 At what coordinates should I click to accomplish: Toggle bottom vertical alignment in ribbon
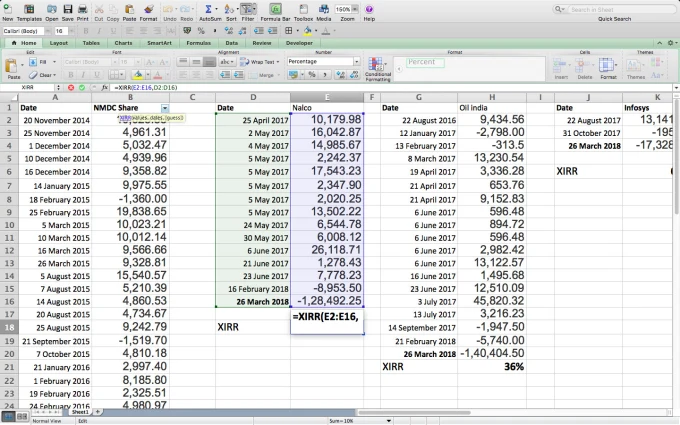tap(209, 62)
